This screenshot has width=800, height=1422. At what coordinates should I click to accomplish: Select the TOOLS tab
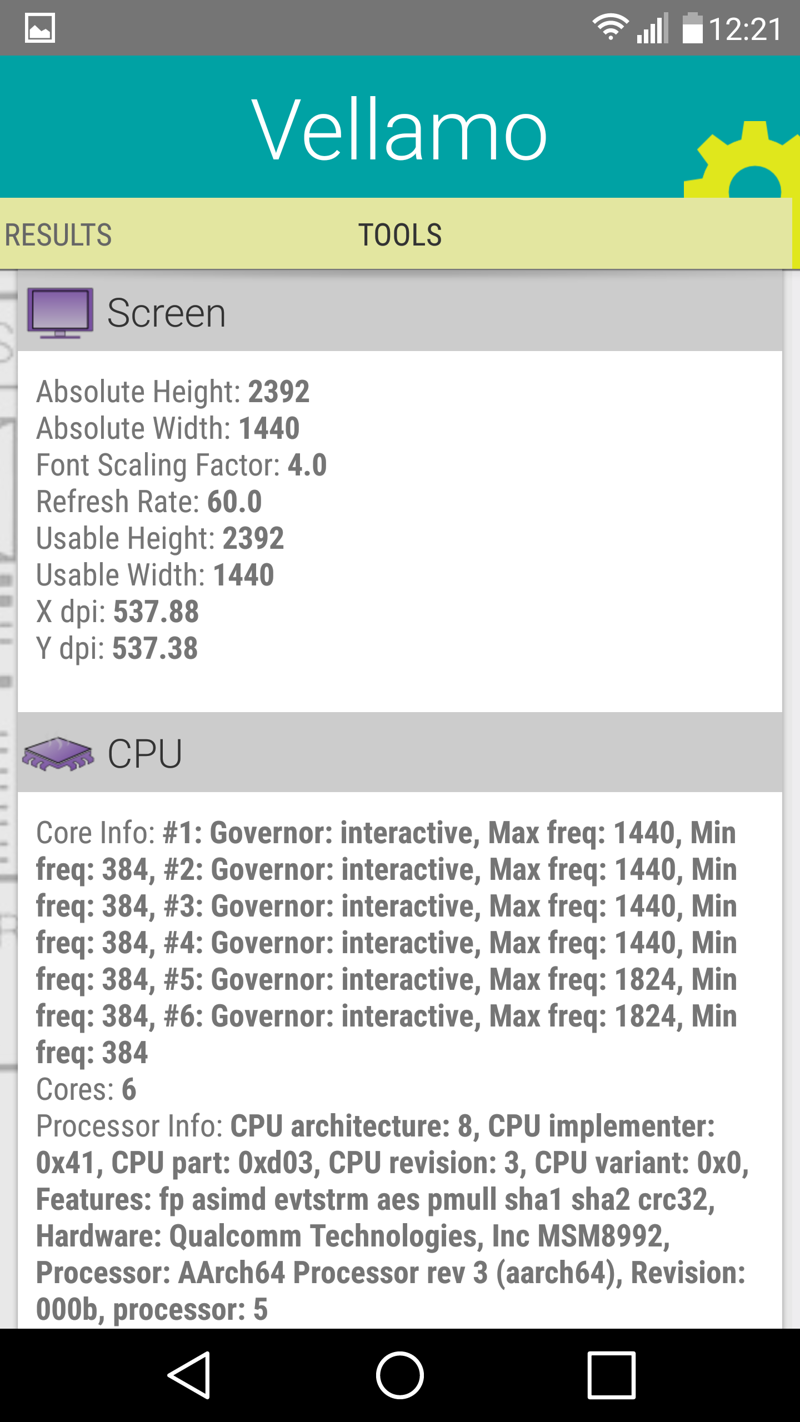point(400,235)
